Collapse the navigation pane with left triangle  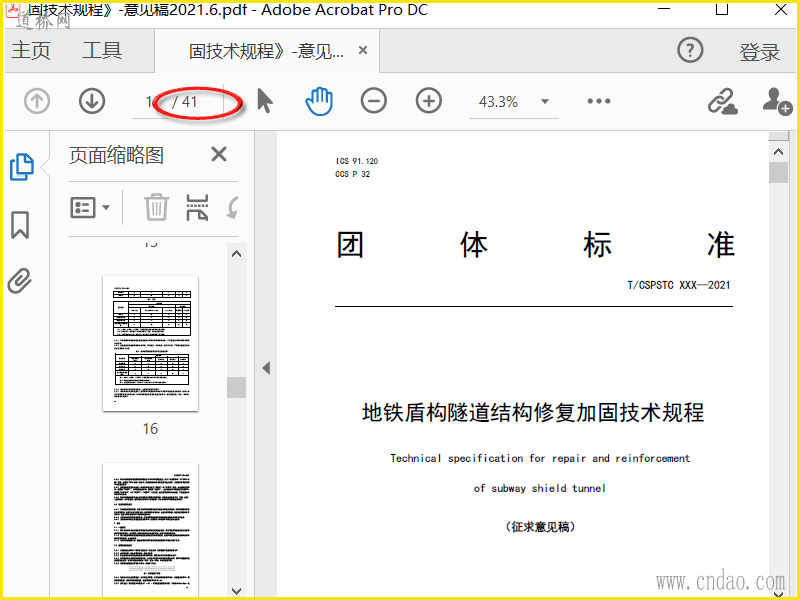[266, 368]
